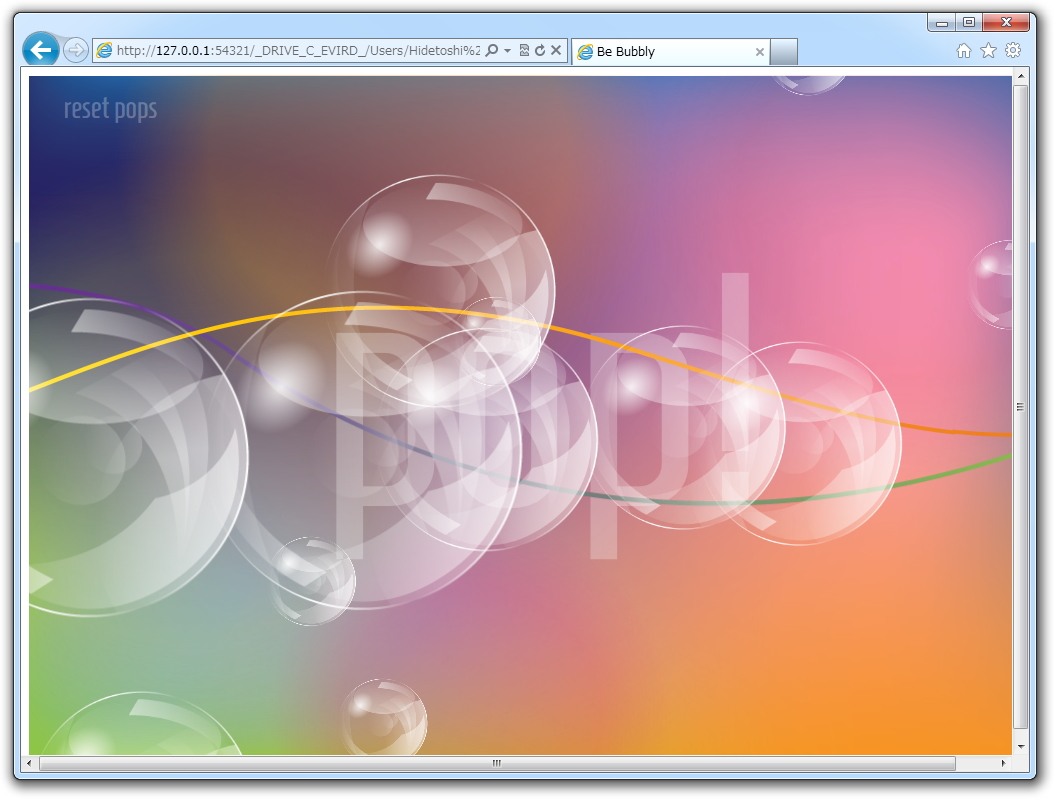
Task: Pop the rightmost bubble overlapping the exclamation mark
Action: click(801, 444)
